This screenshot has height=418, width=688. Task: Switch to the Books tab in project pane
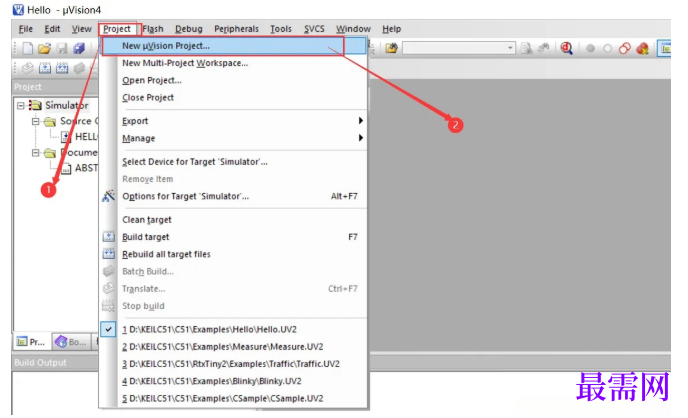(71, 342)
